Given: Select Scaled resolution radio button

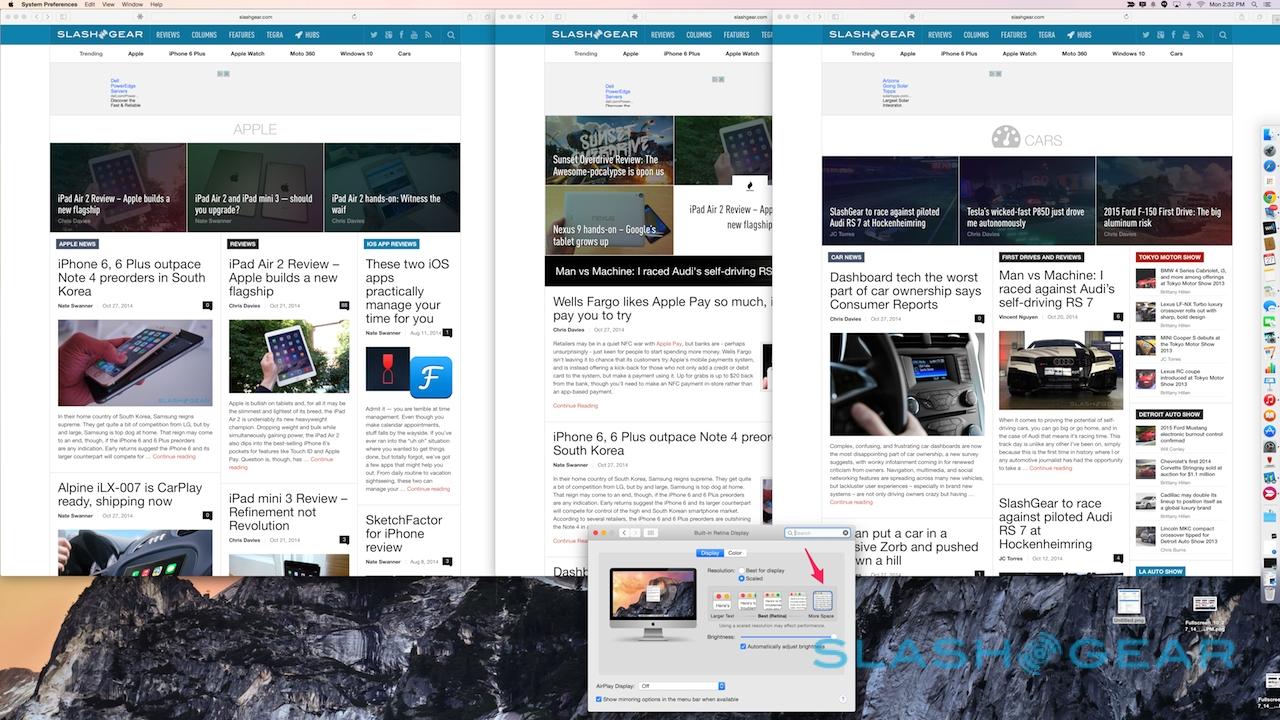Looking at the screenshot, I should [x=742, y=578].
